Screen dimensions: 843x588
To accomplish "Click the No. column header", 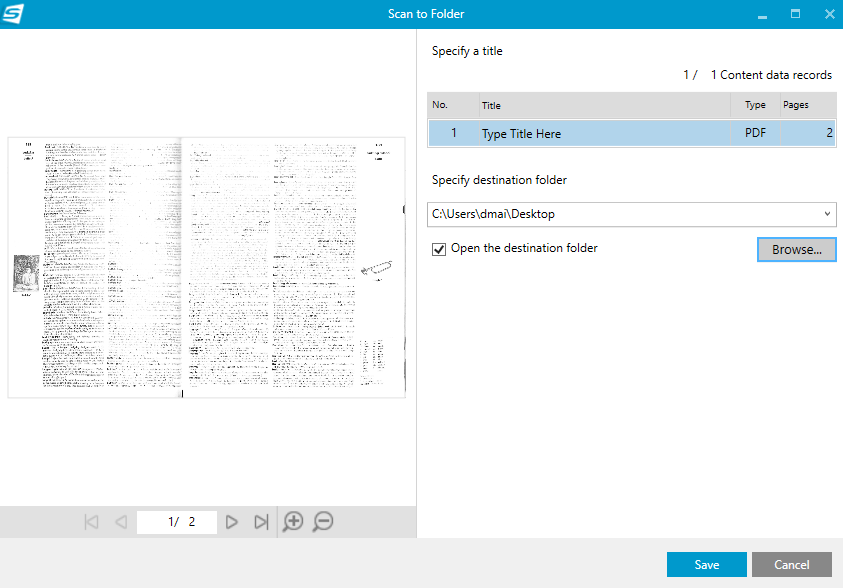I will tap(450, 105).
